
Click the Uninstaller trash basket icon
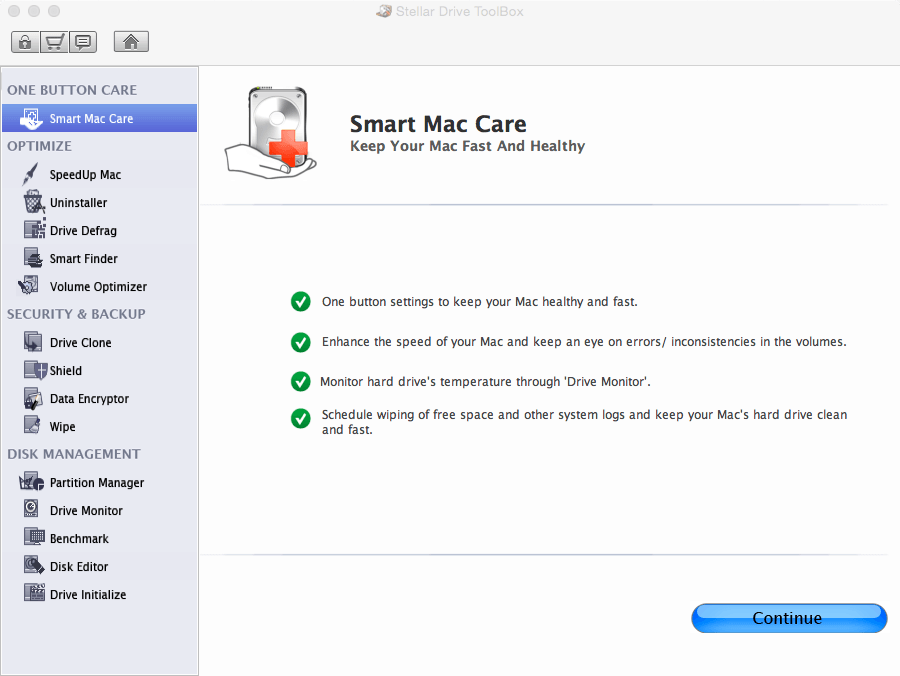coord(33,202)
